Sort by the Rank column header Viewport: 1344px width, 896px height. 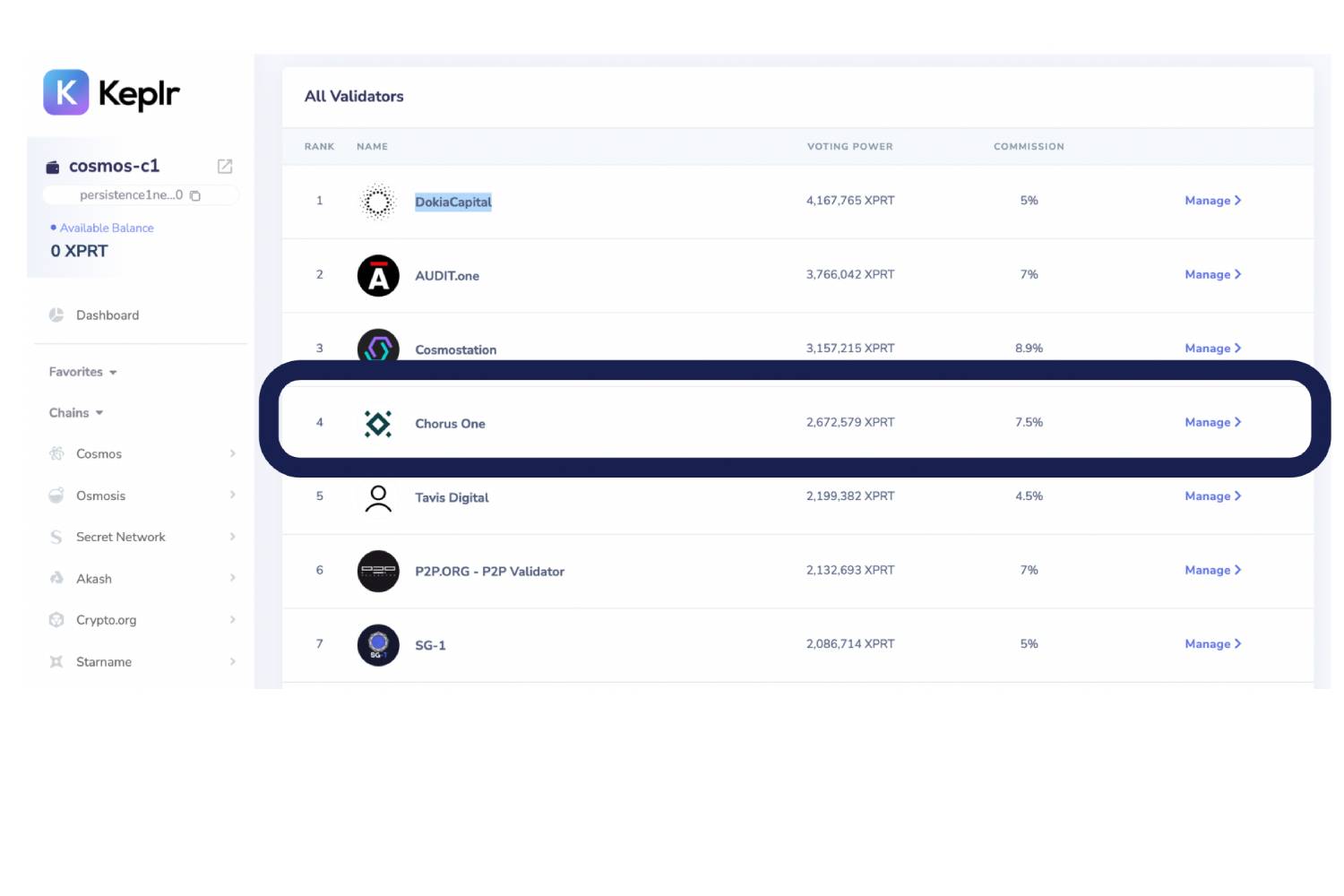(319, 147)
